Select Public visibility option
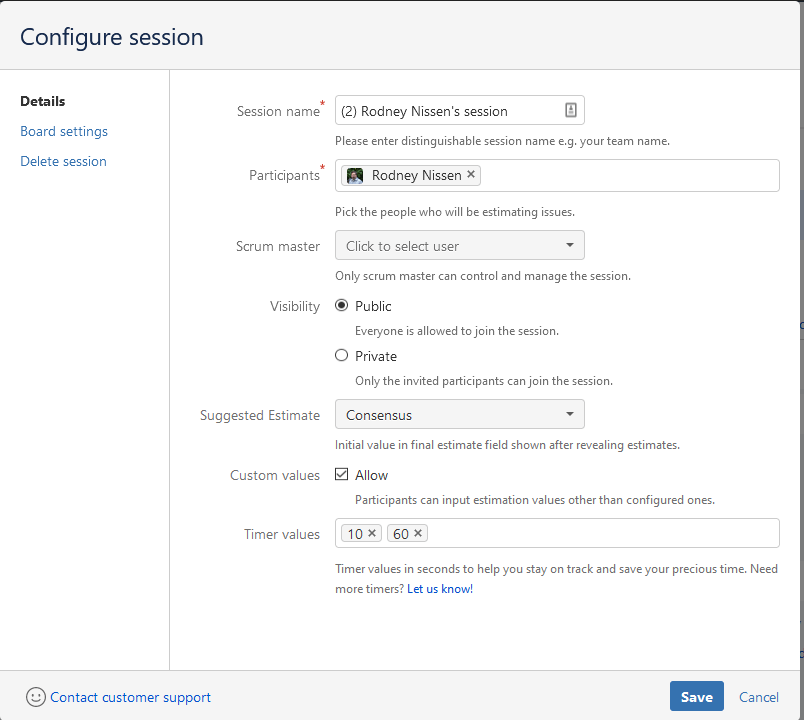This screenshot has width=804, height=720. pyautogui.click(x=342, y=306)
